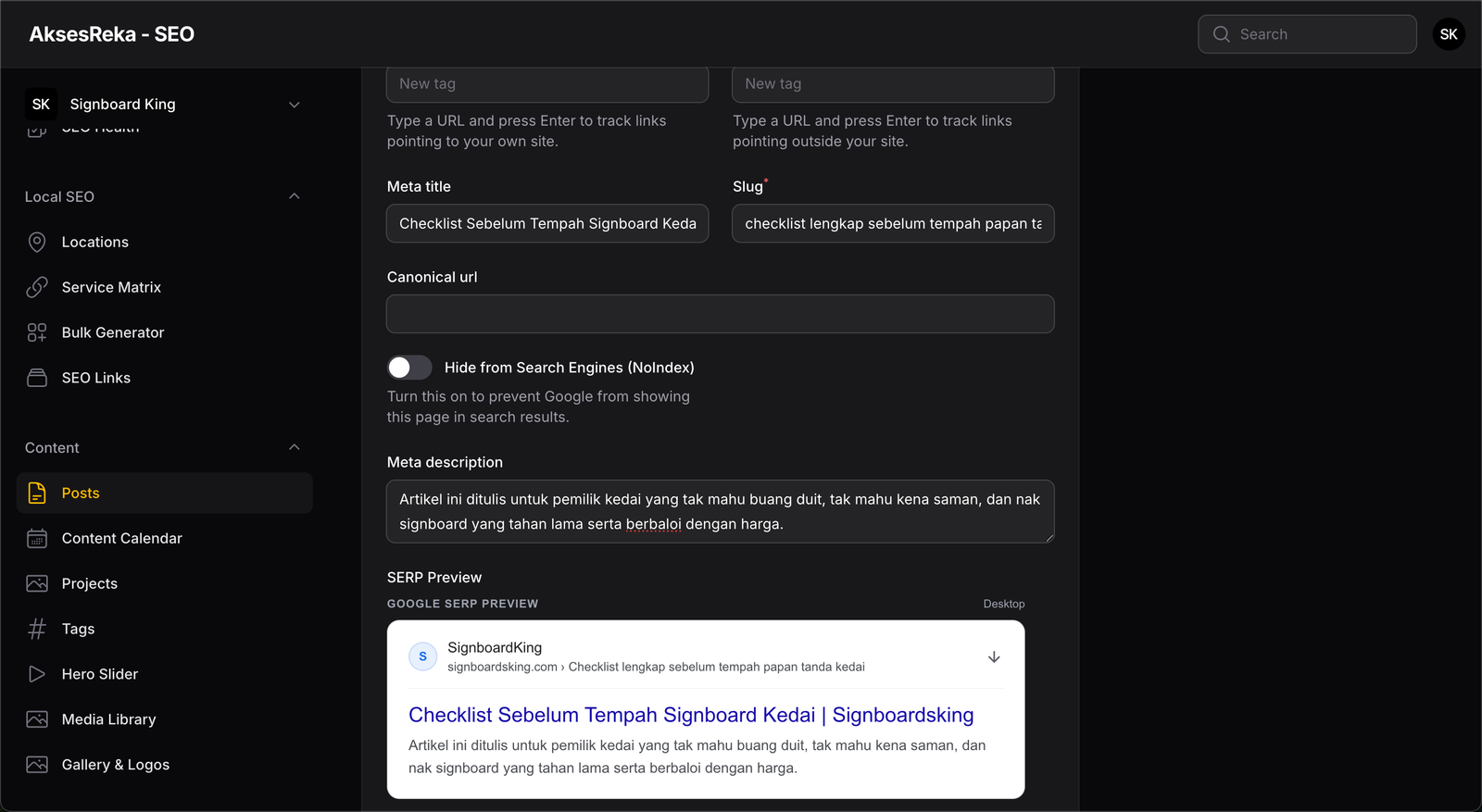Toggle the Desktop SERP preview mode
1482x812 pixels.
pyautogui.click(x=1003, y=603)
